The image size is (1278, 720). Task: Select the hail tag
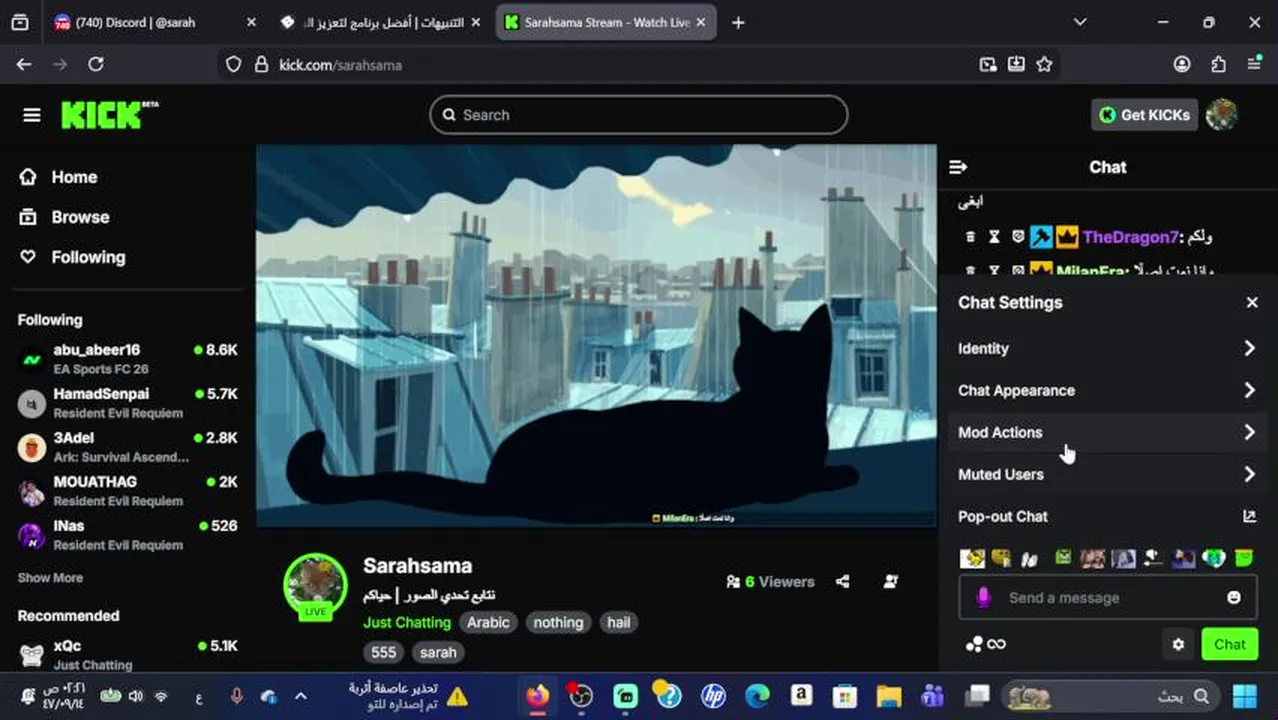click(x=619, y=622)
